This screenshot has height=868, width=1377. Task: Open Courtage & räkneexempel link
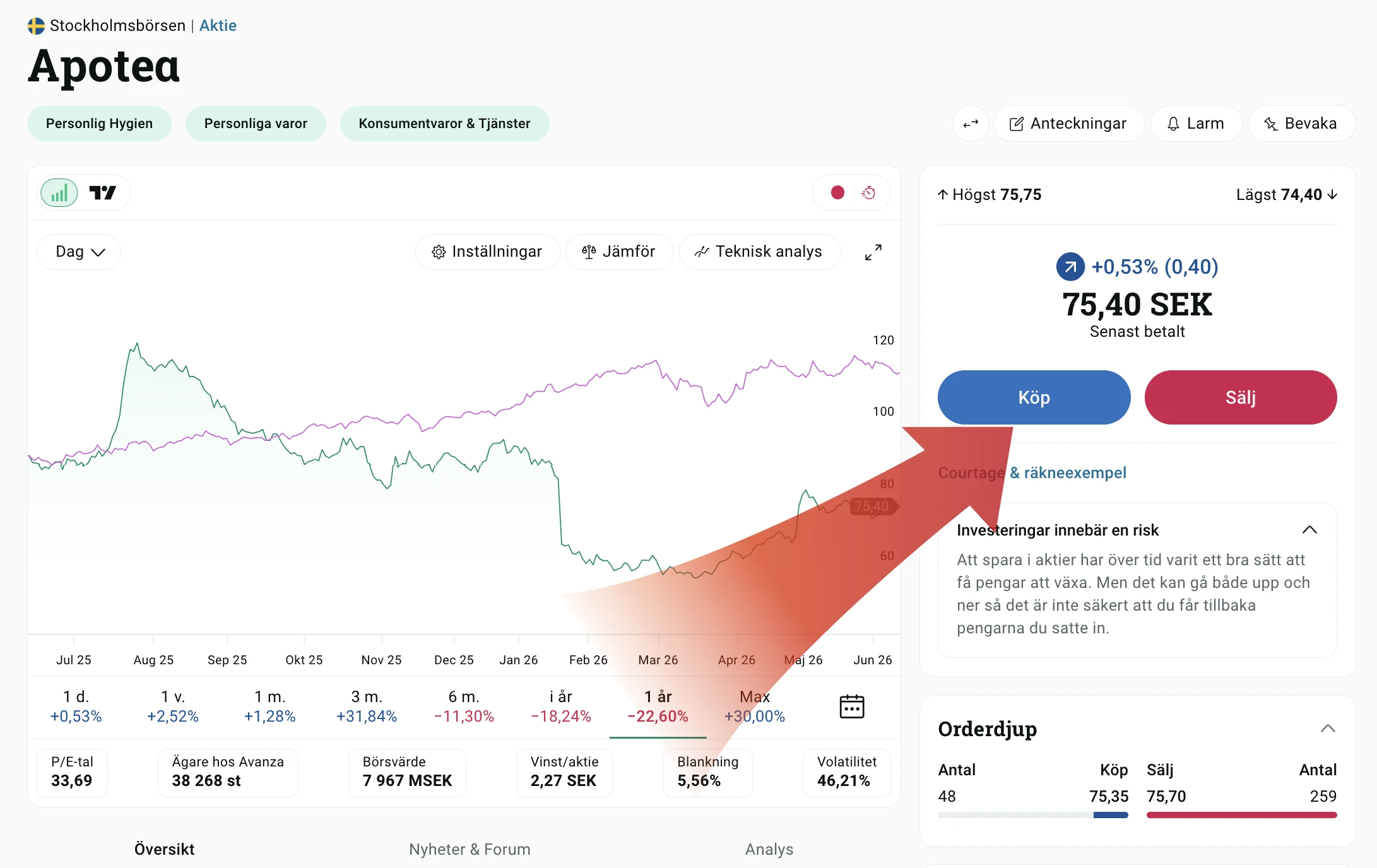[x=1032, y=472]
